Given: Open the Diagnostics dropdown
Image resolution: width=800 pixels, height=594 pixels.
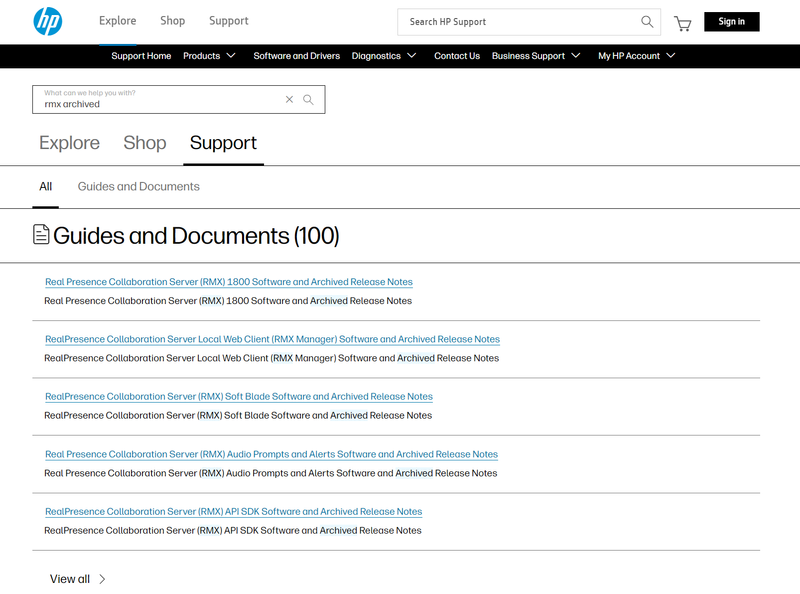Looking at the screenshot, I should [x=385, y=56].
